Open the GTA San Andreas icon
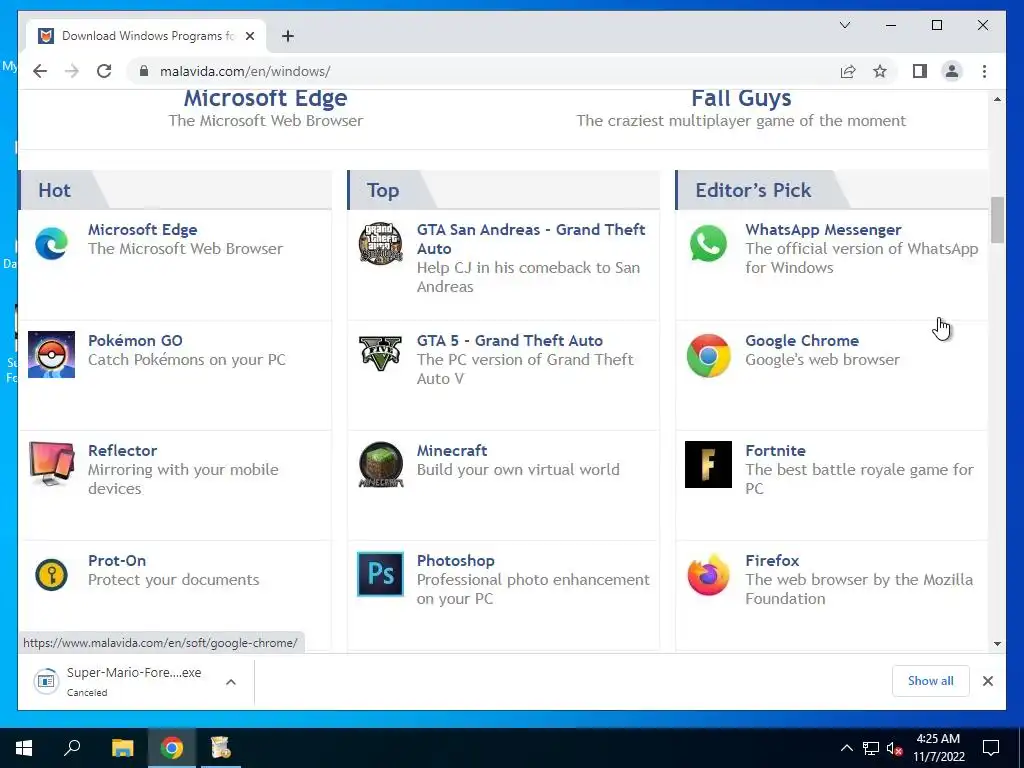 (x=381, y=244)
